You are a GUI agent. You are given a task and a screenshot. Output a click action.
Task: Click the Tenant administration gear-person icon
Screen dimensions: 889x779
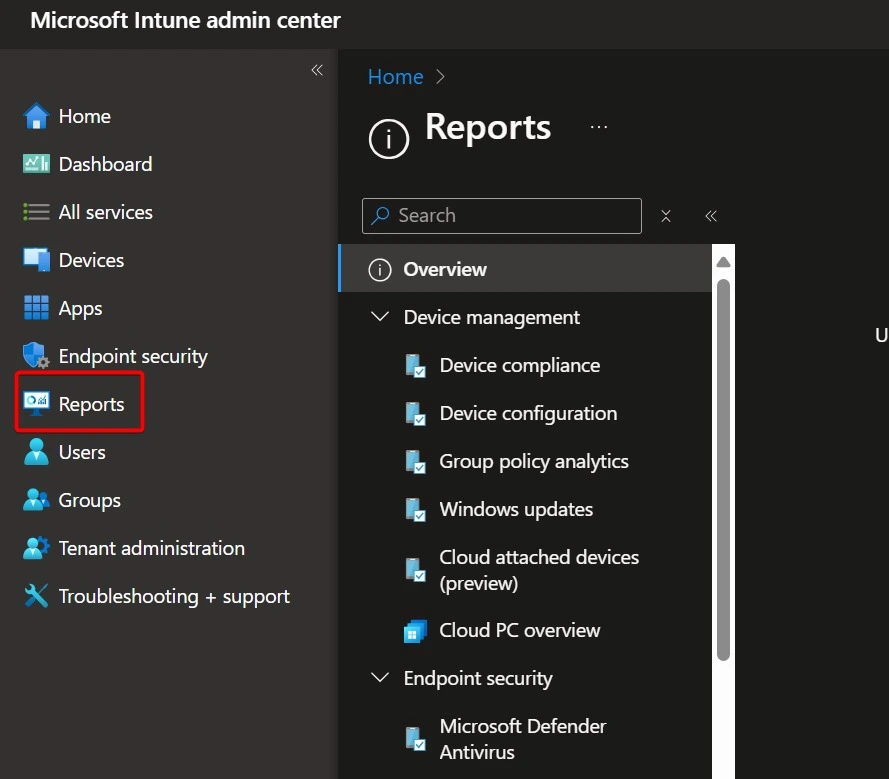36,548
